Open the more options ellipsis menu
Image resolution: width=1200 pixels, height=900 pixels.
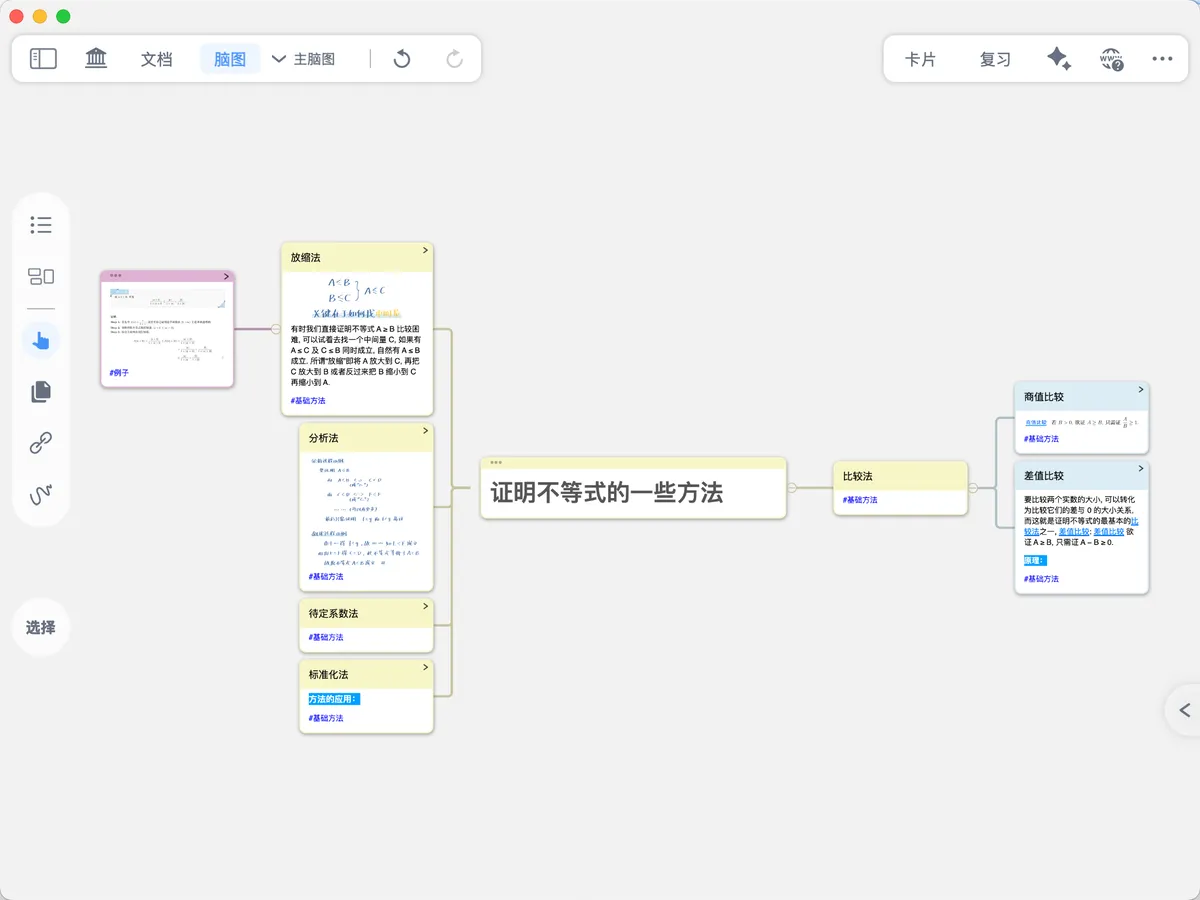coord(1162,59)
